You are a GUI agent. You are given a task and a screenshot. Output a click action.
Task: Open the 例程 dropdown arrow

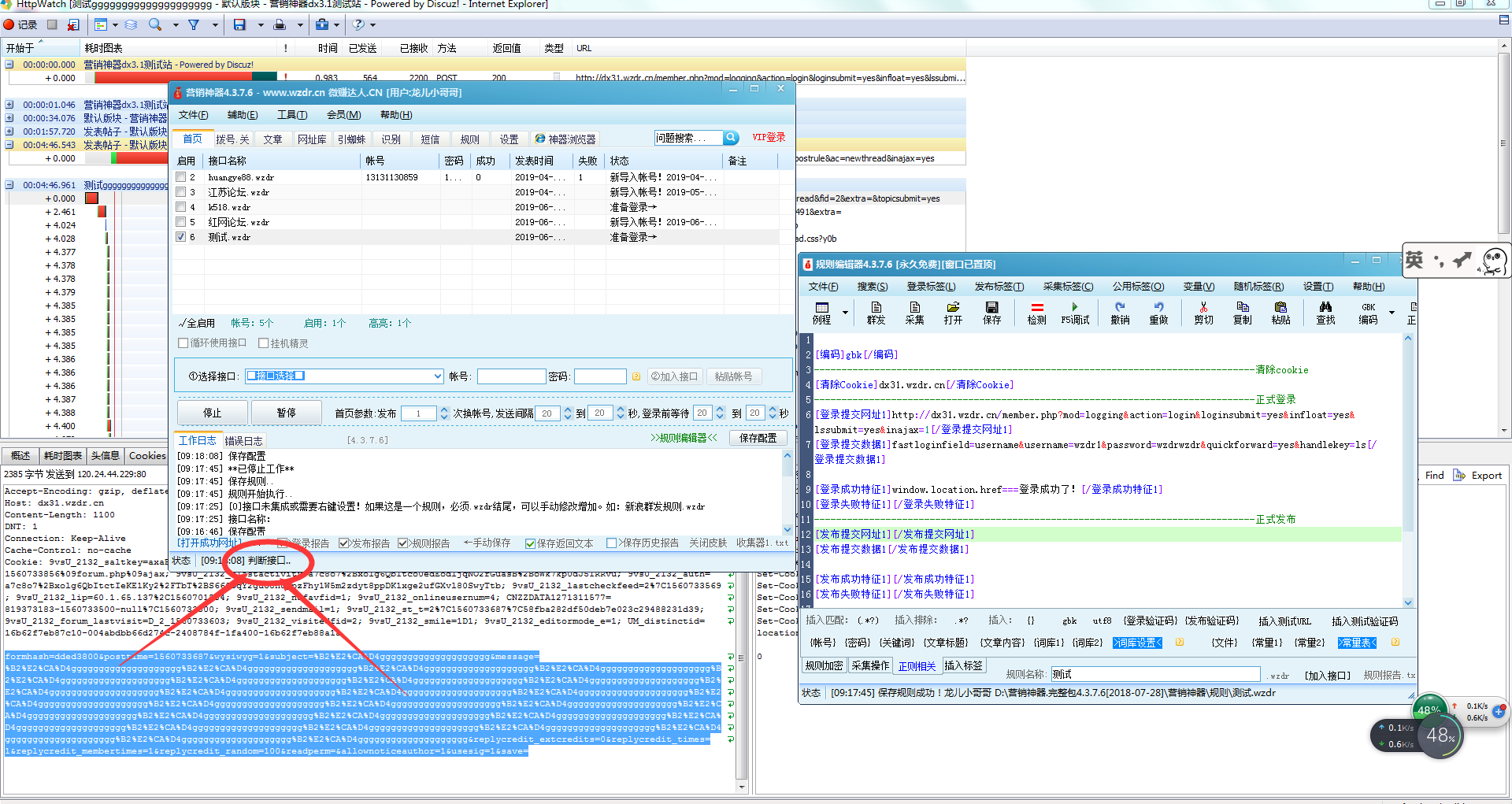coord(847,313)
